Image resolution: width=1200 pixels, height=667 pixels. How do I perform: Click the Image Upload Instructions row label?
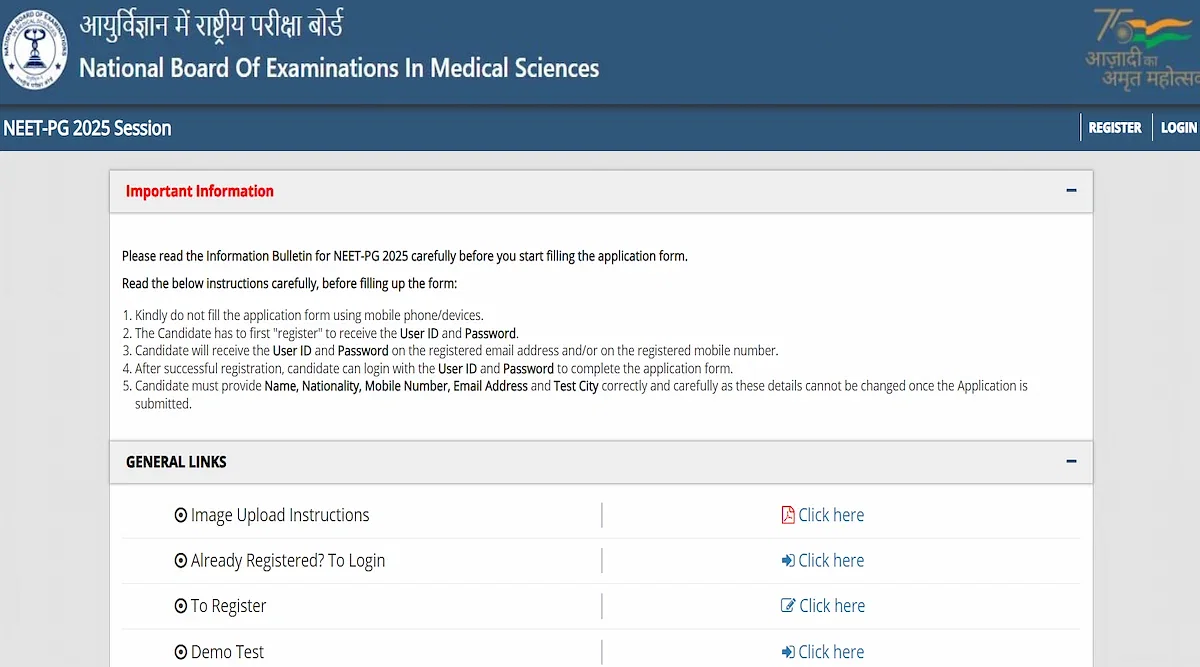tap(280, 515)
